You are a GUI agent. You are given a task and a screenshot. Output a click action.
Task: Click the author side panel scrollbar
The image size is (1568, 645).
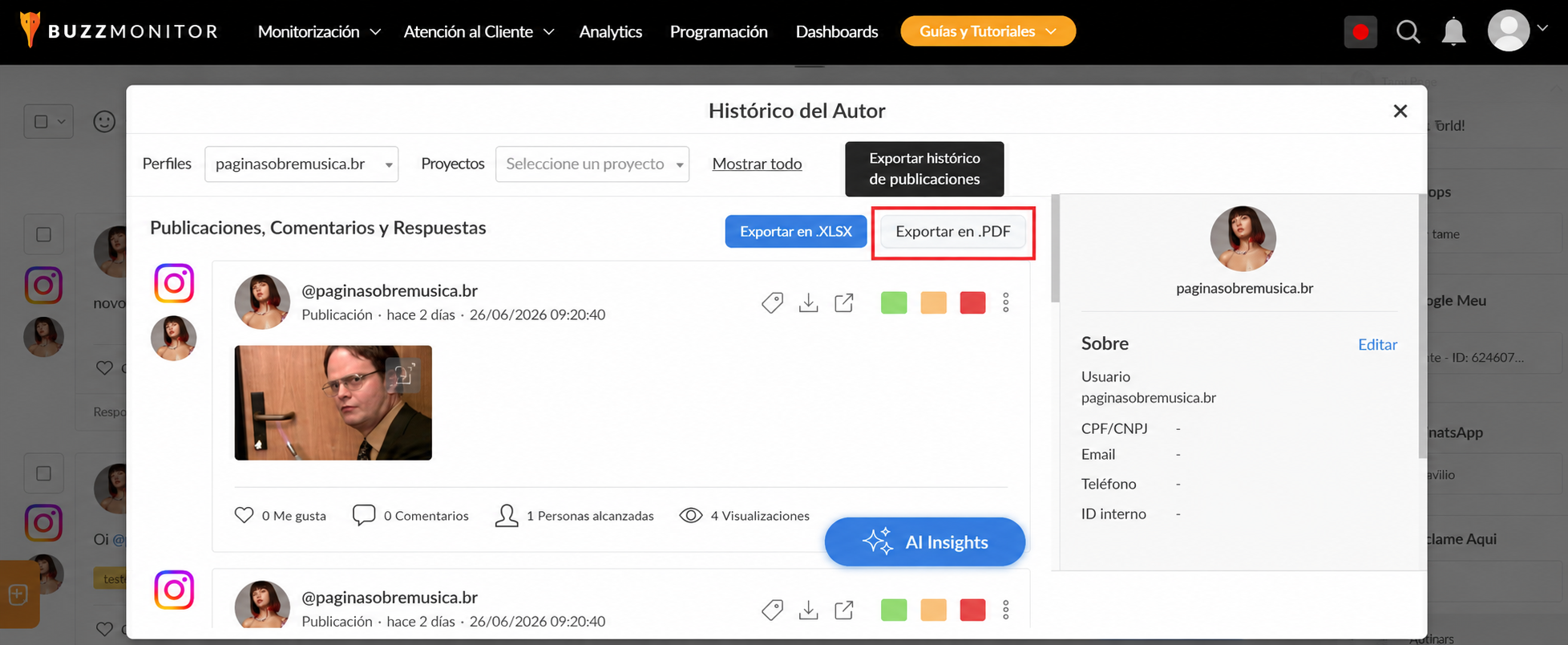pyautogui.click(x=1422, y=326)
